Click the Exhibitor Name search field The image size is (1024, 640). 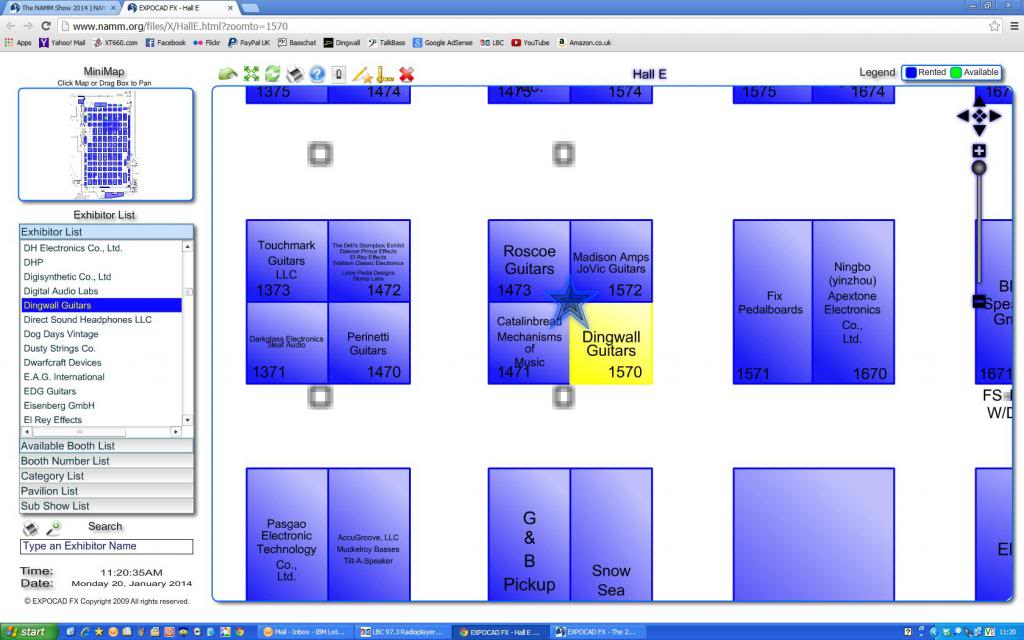point(106,546)
